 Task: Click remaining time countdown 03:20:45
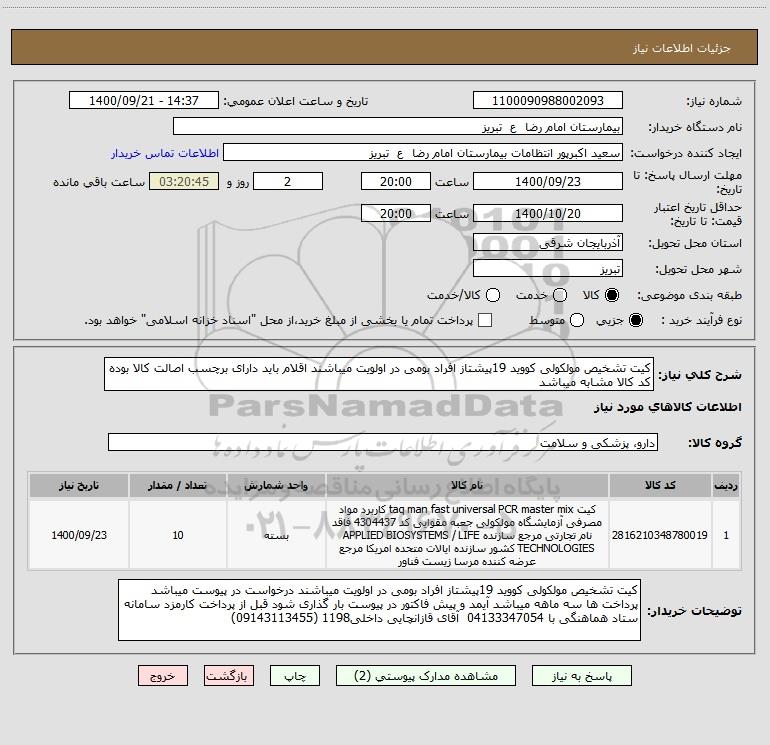point(184,181)
